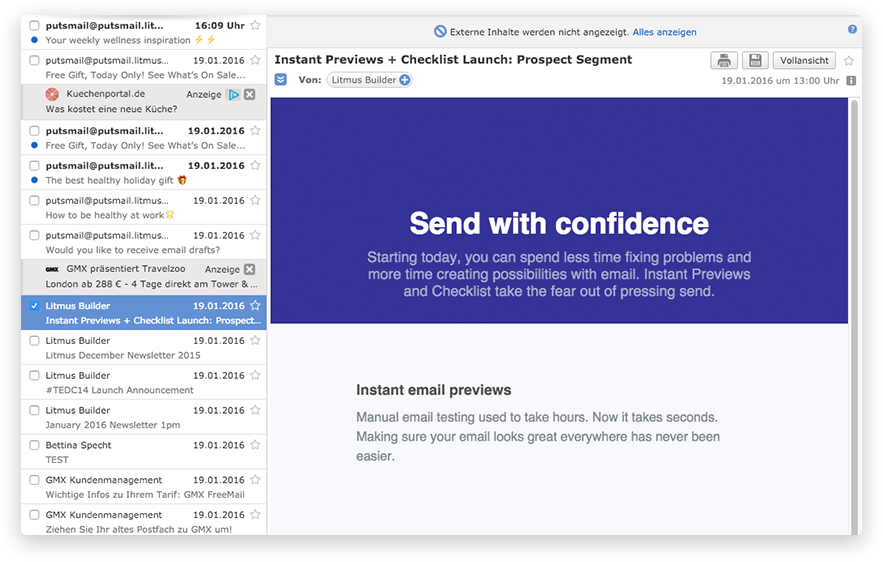
Task: Star the selected Instant Previews email
Action: tap(255, 306)
